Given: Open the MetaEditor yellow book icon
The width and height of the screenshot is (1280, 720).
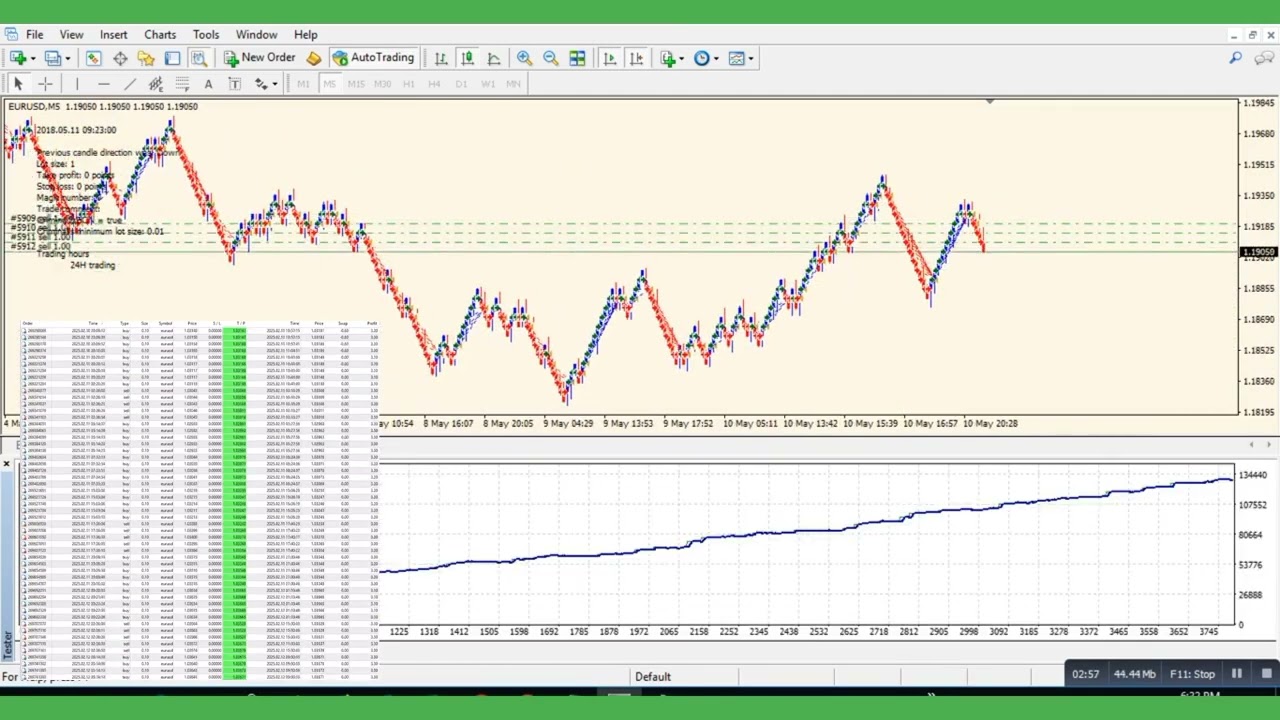Looking at the screenshot, I should (x=314, y=58).
